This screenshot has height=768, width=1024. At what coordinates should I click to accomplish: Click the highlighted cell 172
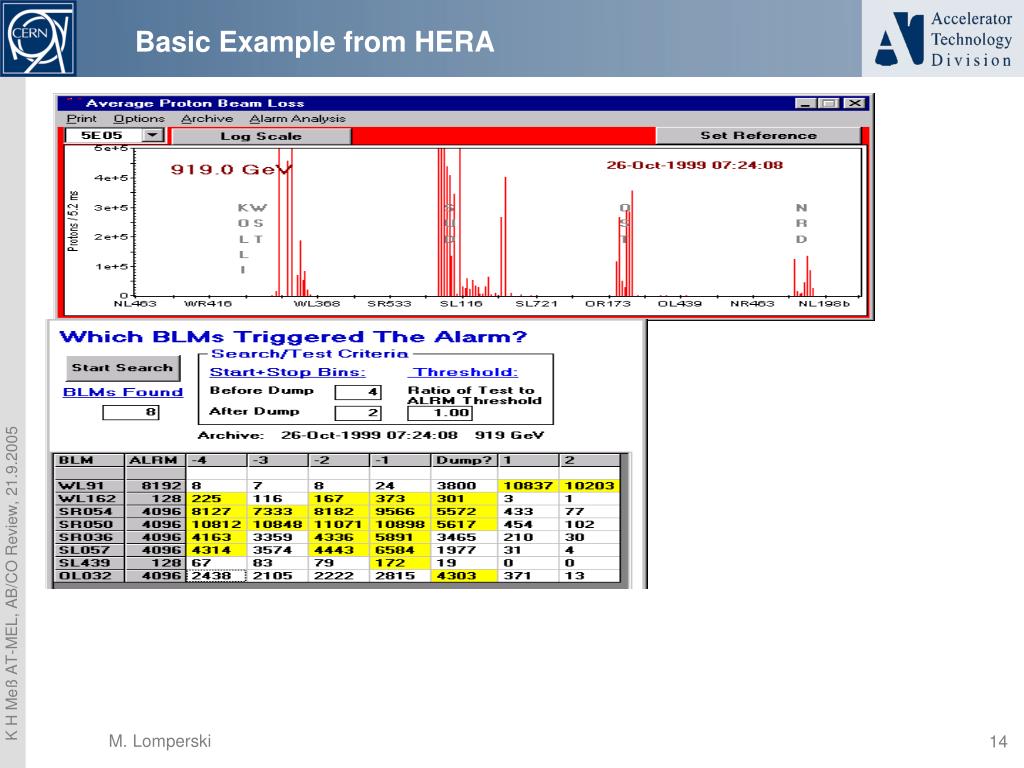400,563
